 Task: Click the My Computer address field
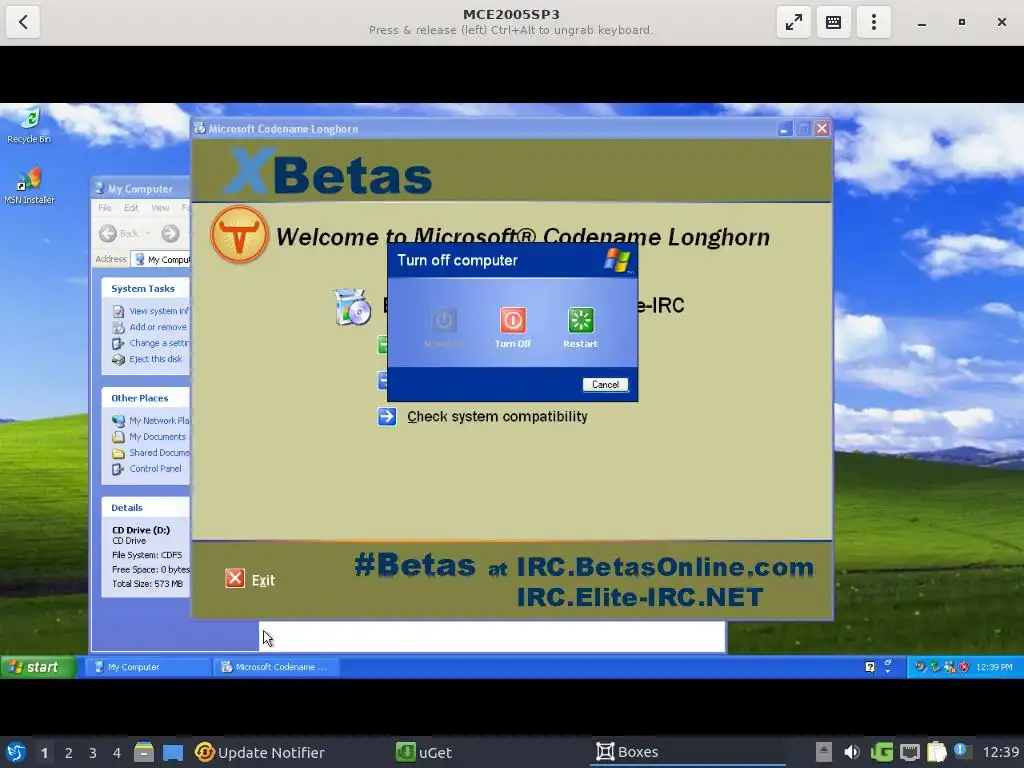click(161, 259)
